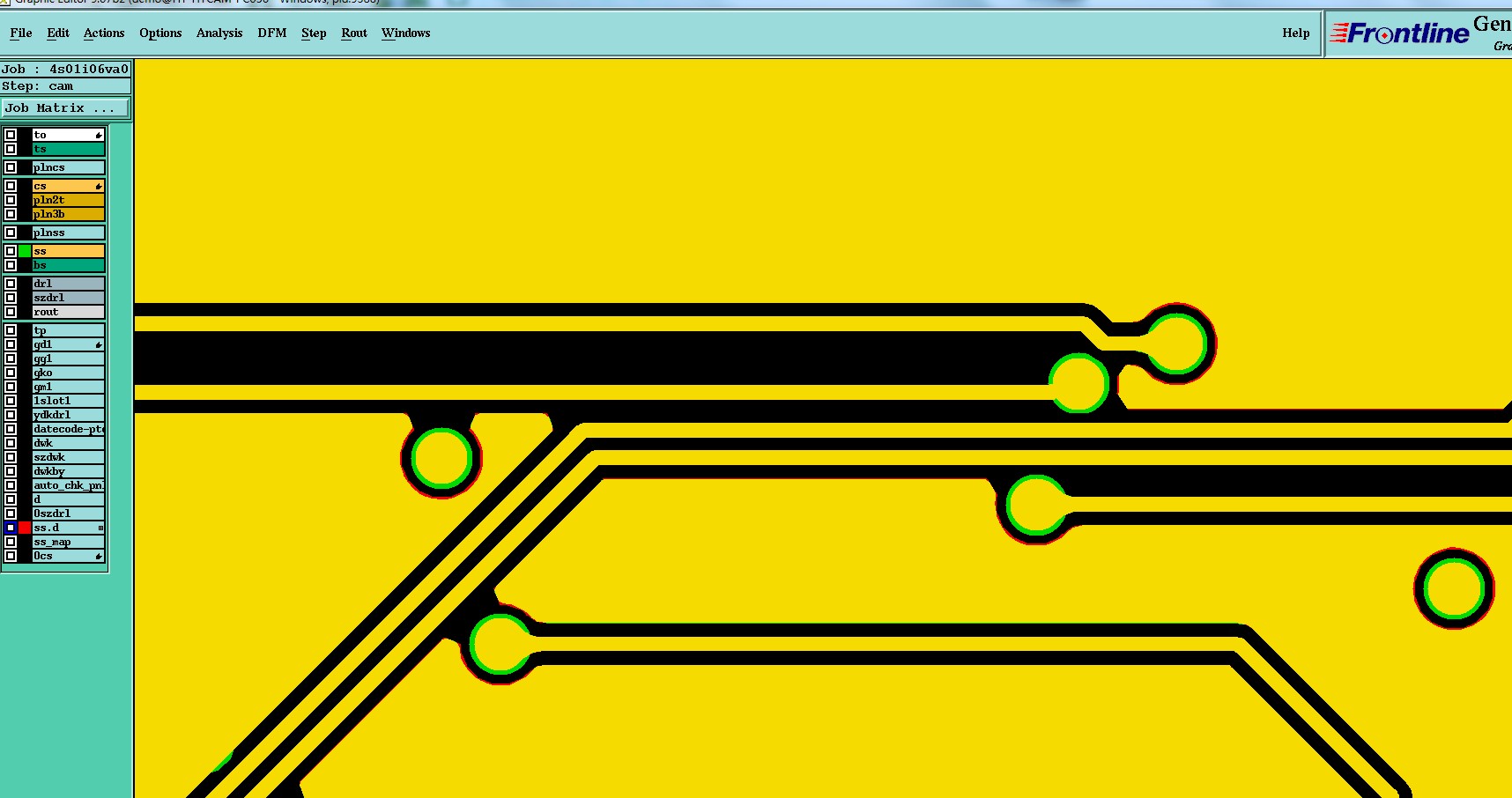
Task: Open the Options menu
Action: tap(160, 33)
